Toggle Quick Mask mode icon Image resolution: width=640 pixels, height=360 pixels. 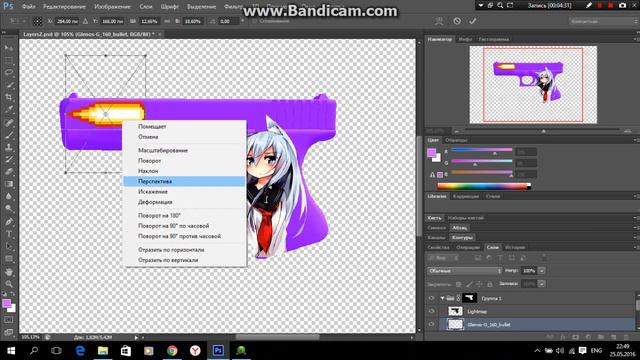click(9, 320)
